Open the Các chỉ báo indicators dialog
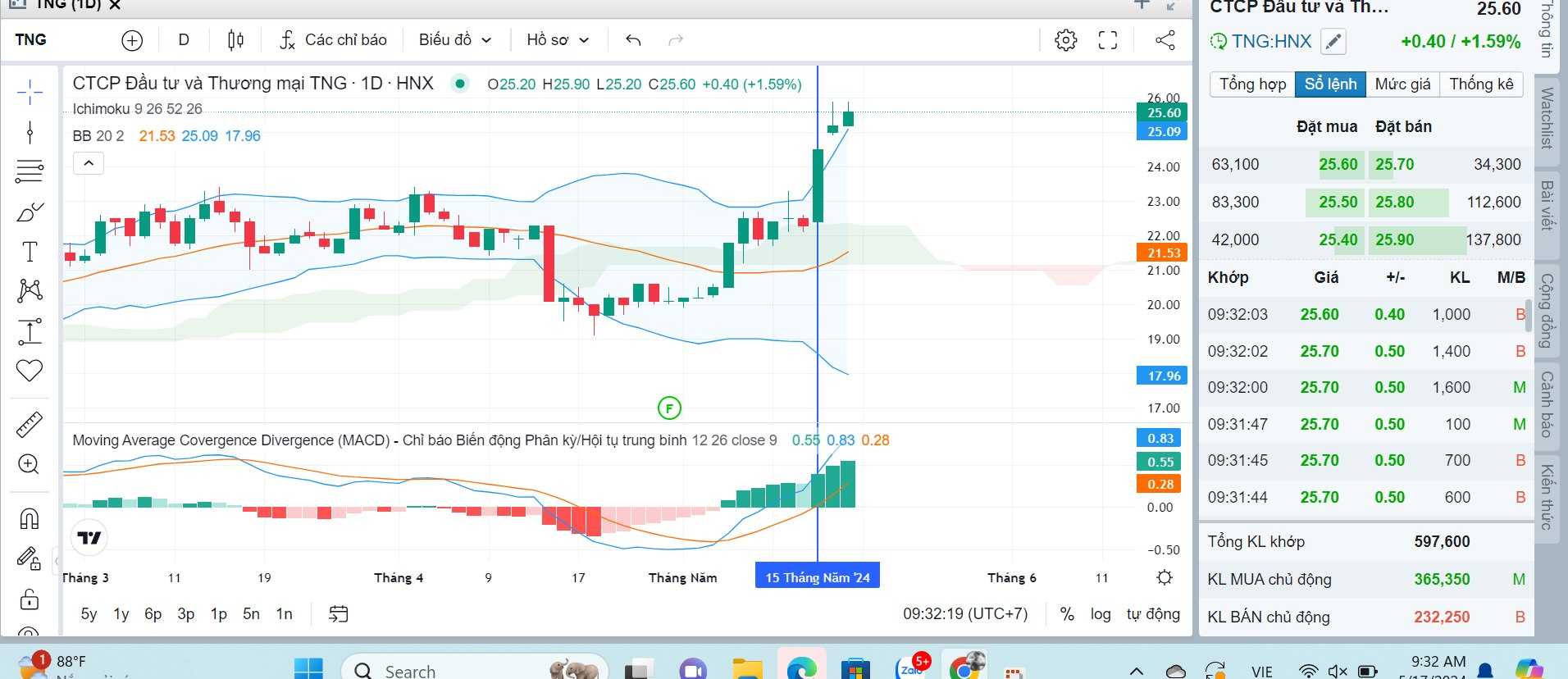Image resolution: width=1568 pixels, height=679 pixels. pos(333,40)
